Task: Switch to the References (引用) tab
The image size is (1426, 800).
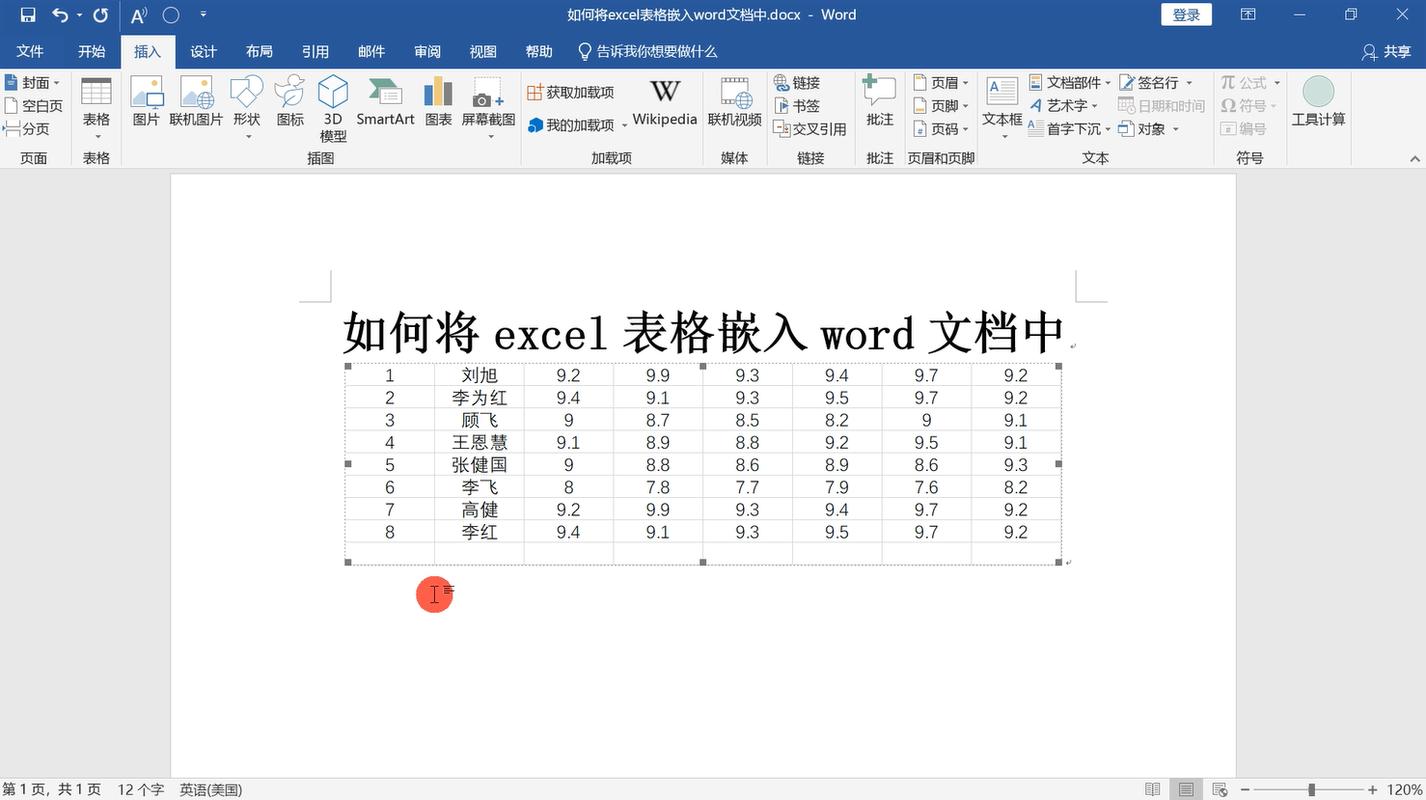Action: pyautogui.click(x=315, y=51)
